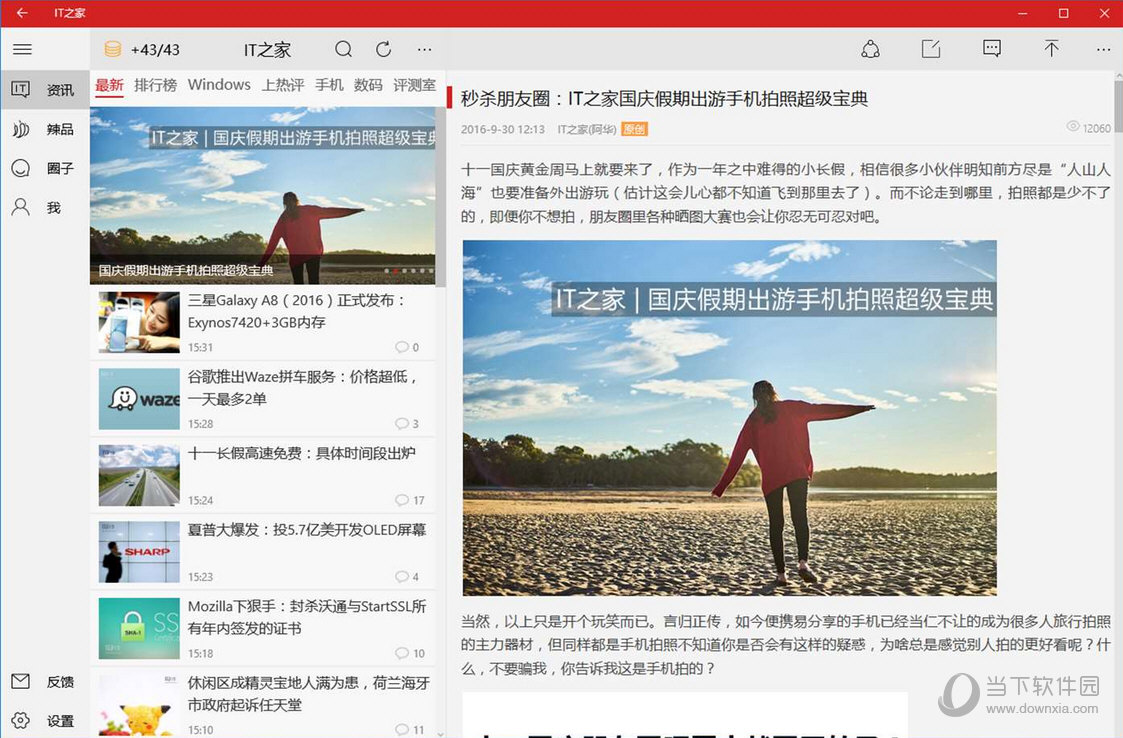
Task: Click the 11 comments bubble
Action: [x=410, y=730]
